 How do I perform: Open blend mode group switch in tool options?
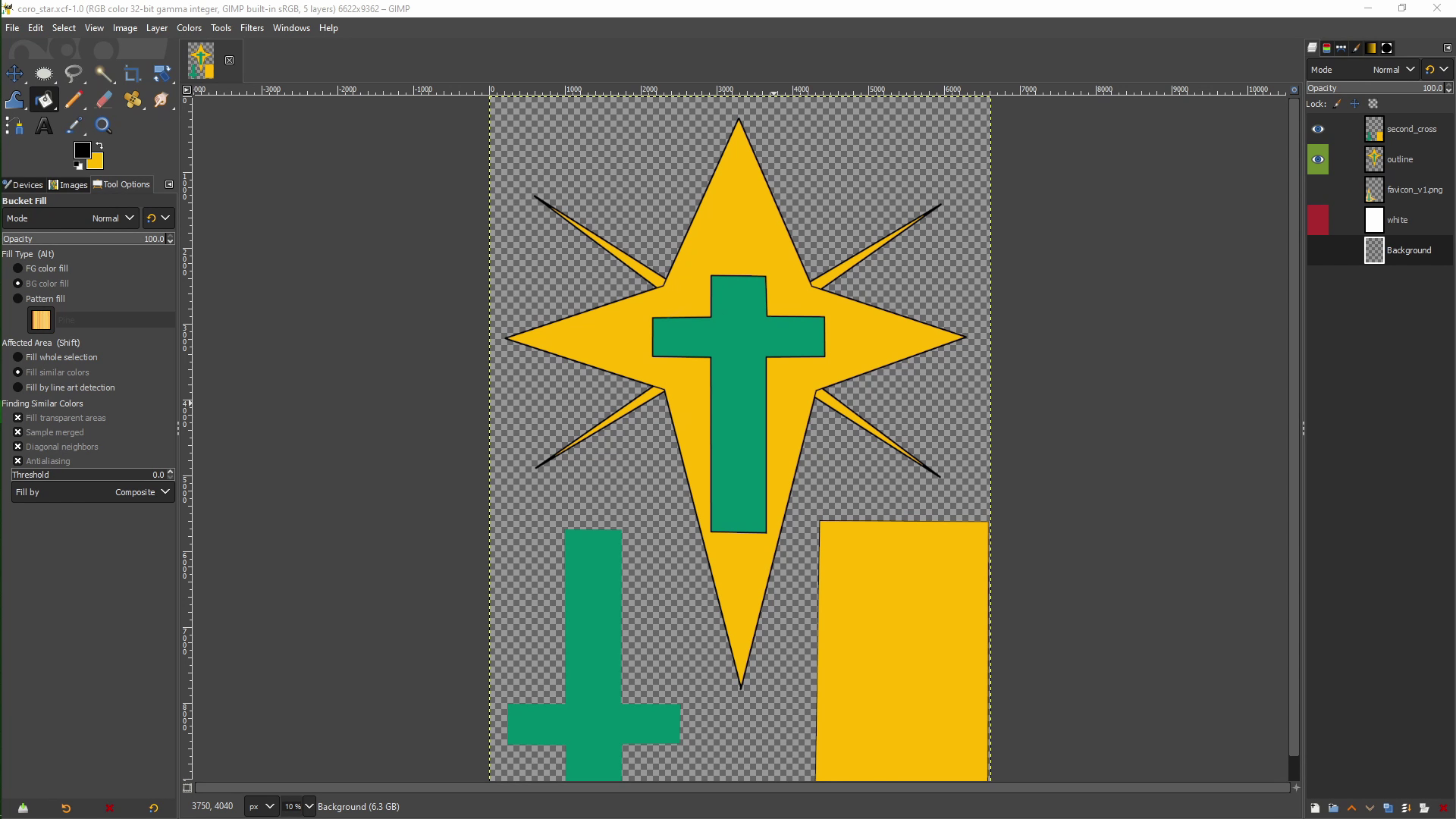(x=158, y=218)
